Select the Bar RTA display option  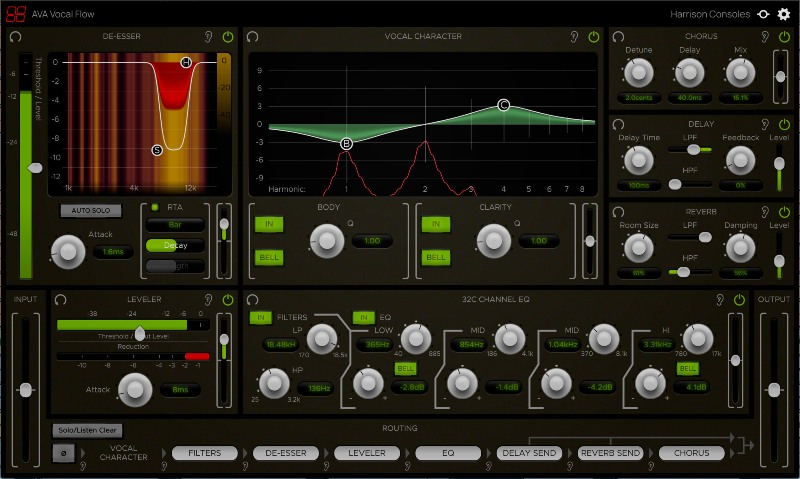click(x=173, y=225)
